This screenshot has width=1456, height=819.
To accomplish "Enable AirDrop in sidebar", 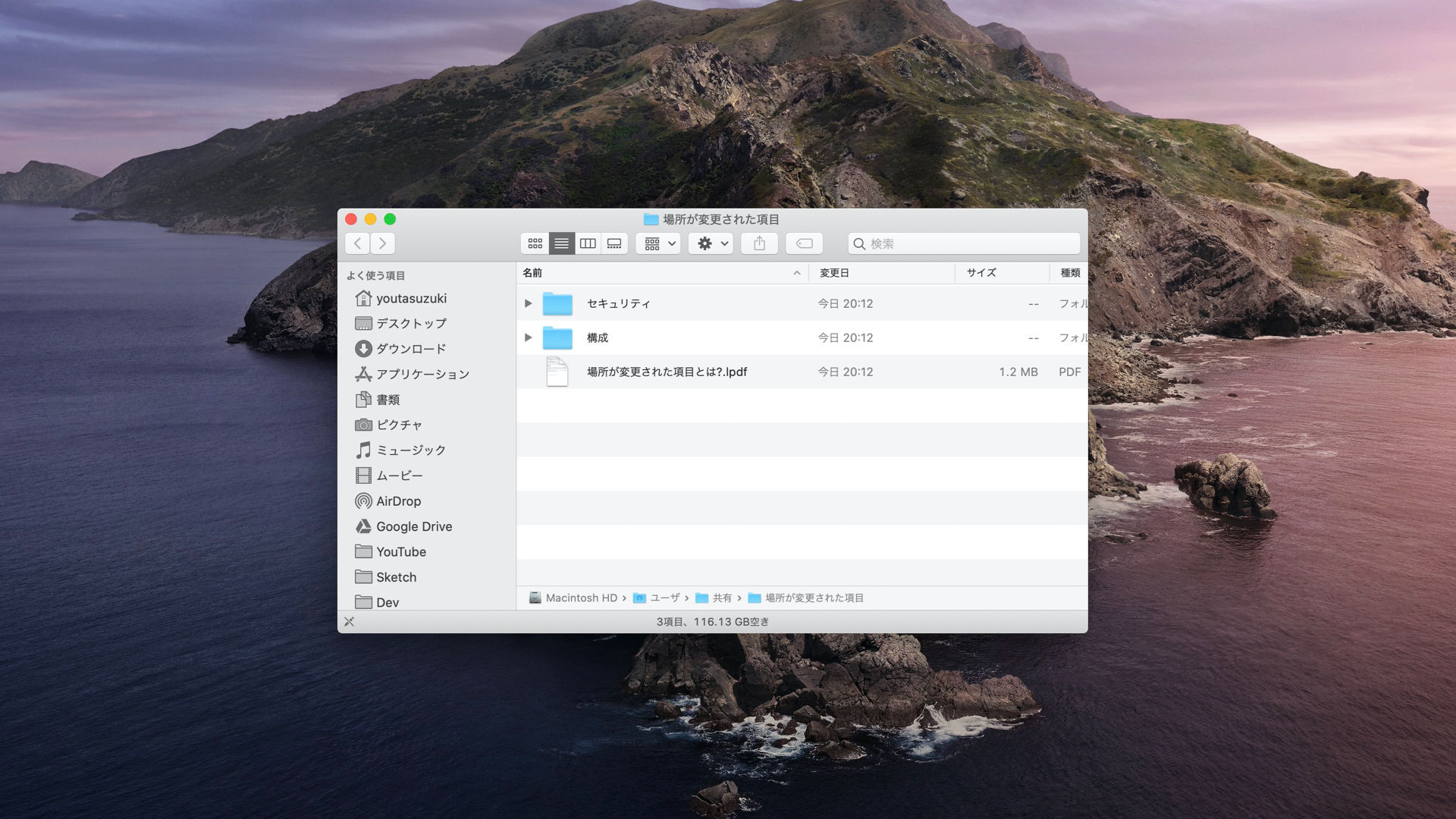I will point(397,500).
